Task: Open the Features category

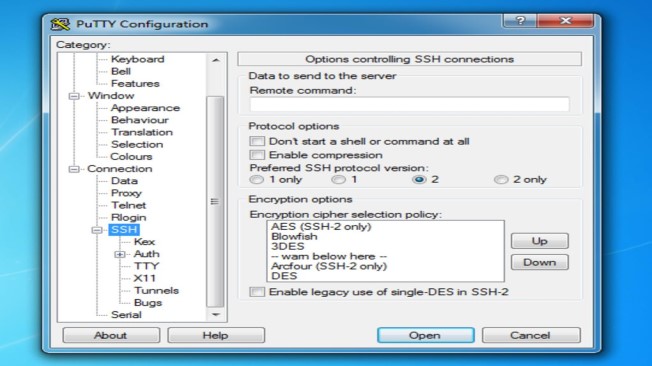Action: point(135,84)
